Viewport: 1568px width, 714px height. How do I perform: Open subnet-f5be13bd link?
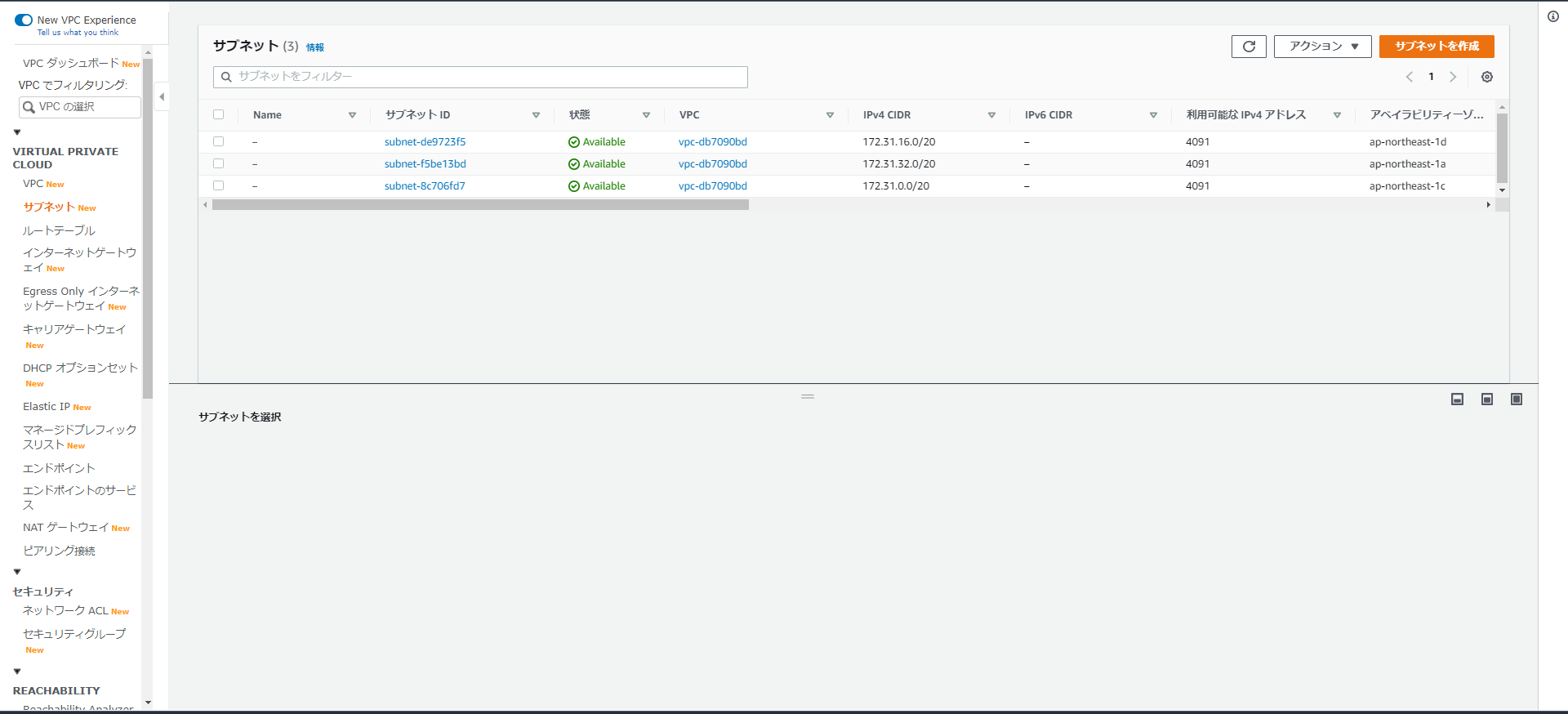425,163
